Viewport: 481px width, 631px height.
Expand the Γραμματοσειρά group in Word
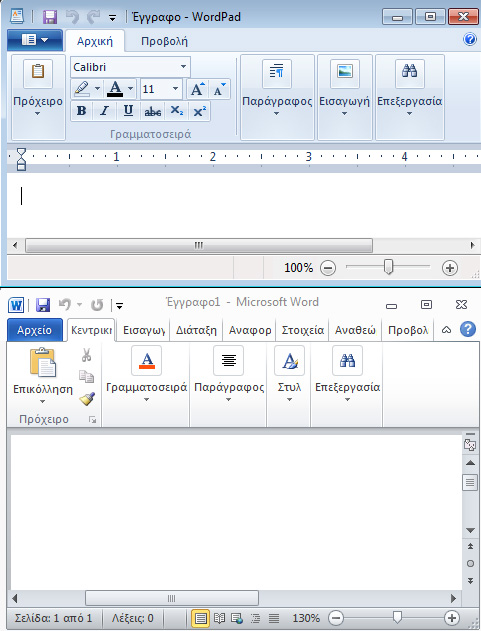[147, 375]
